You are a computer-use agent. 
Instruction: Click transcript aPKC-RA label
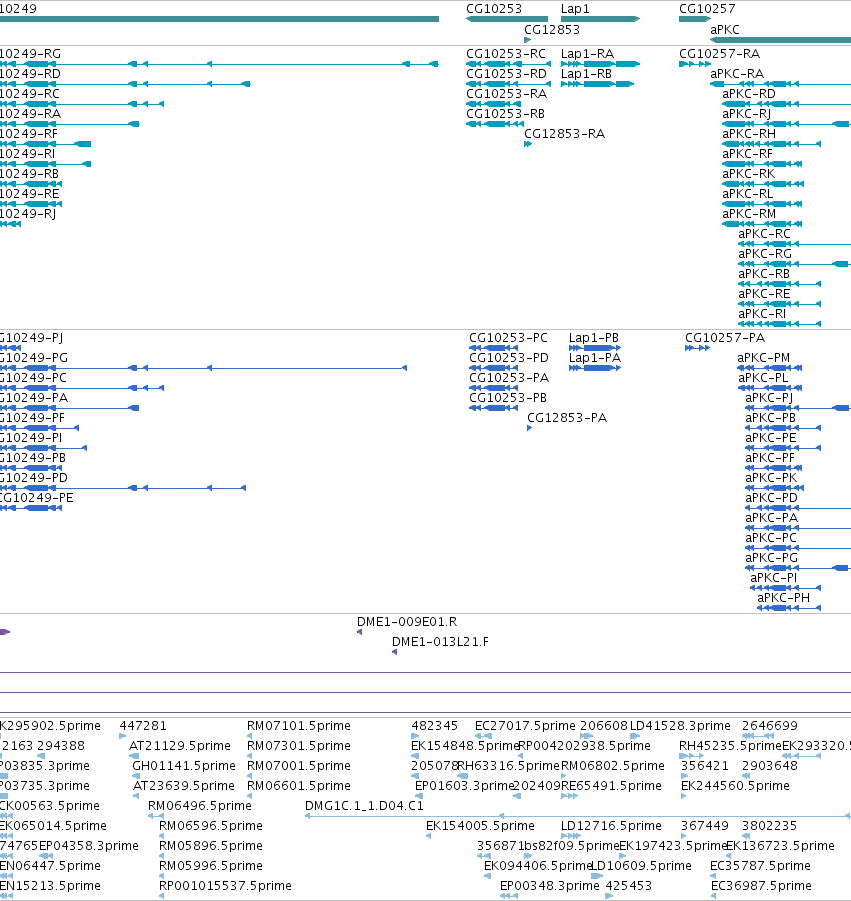(x=737, y=74)
